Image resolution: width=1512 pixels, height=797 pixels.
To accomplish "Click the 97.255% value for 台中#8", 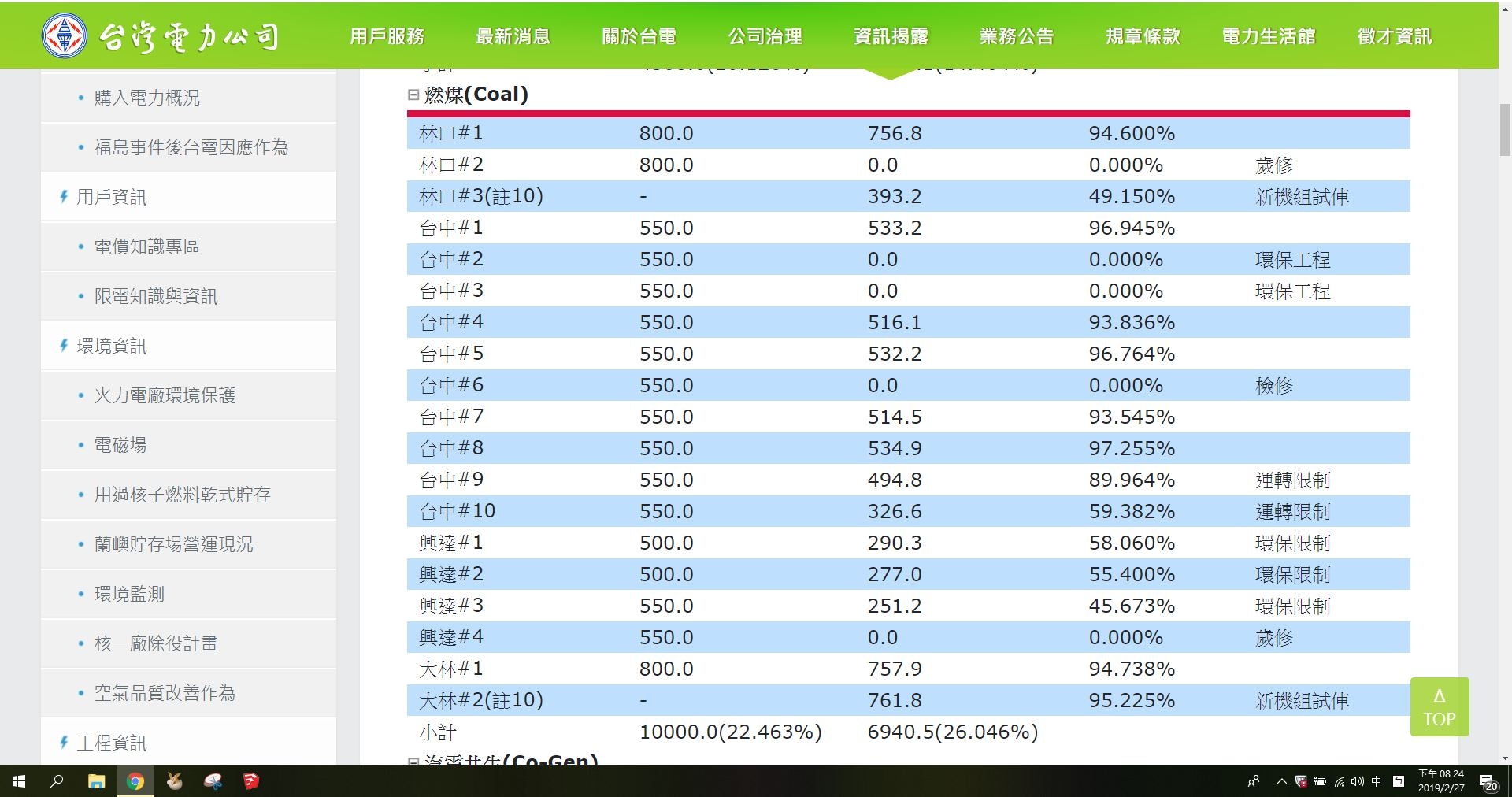I will pos(1132,448).
